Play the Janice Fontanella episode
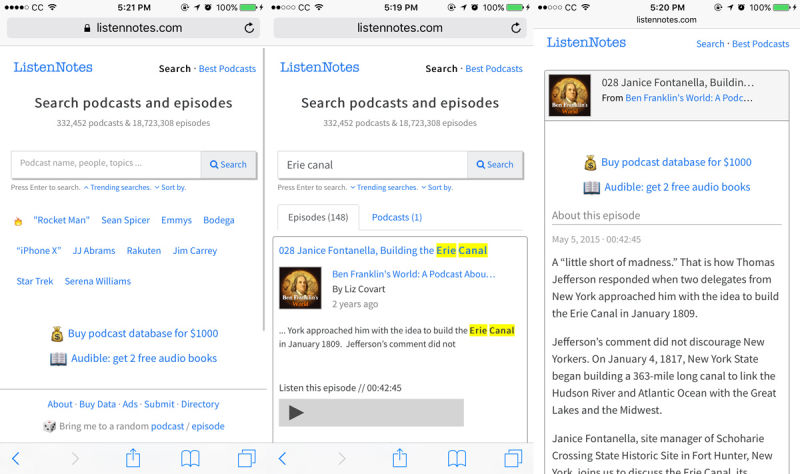Image resolution: width=800 pixels, height=474 pixels. pos(296,412)
